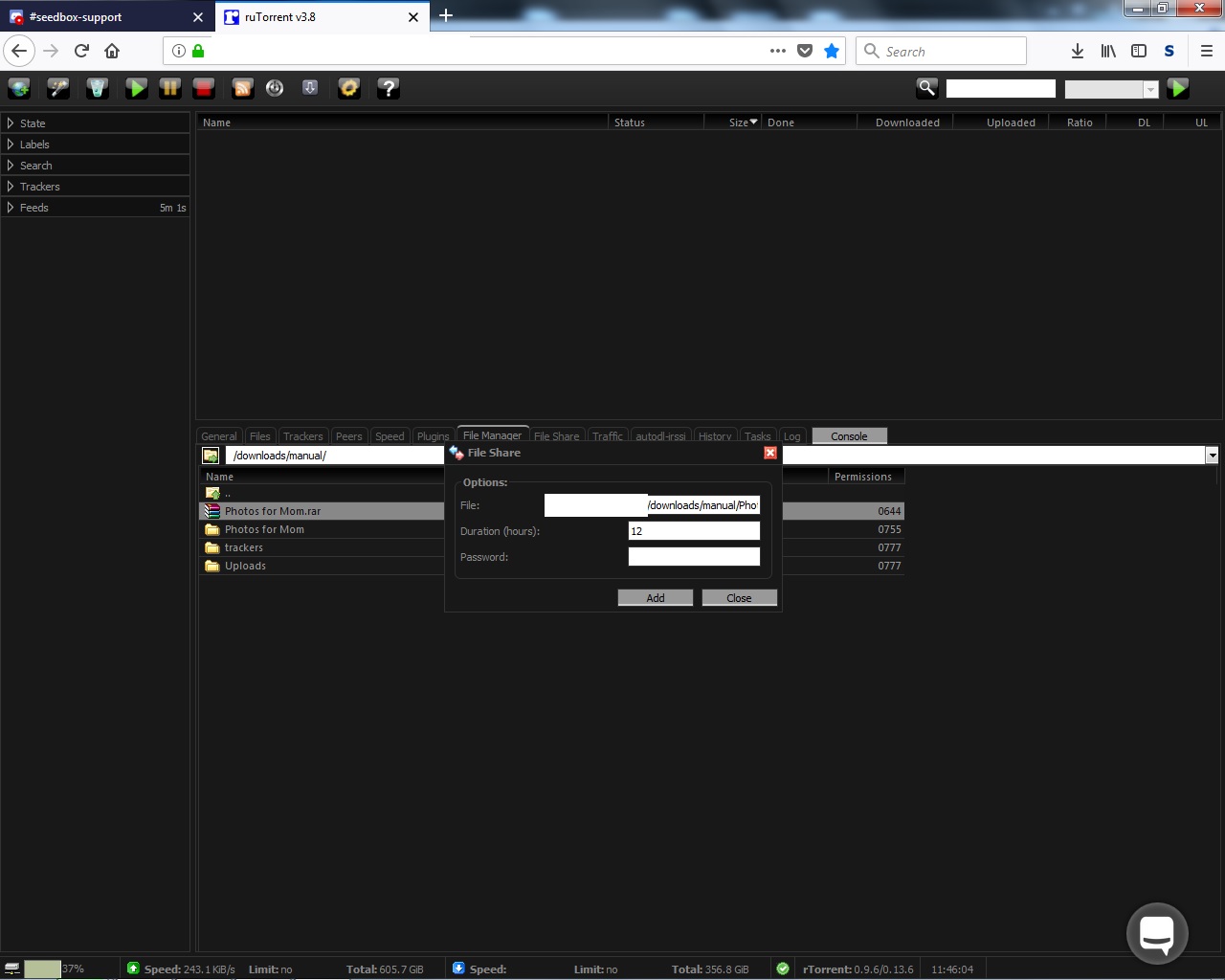1225x980 pixels.
Task: Click the Password input field
Action: tap(694, 557)
